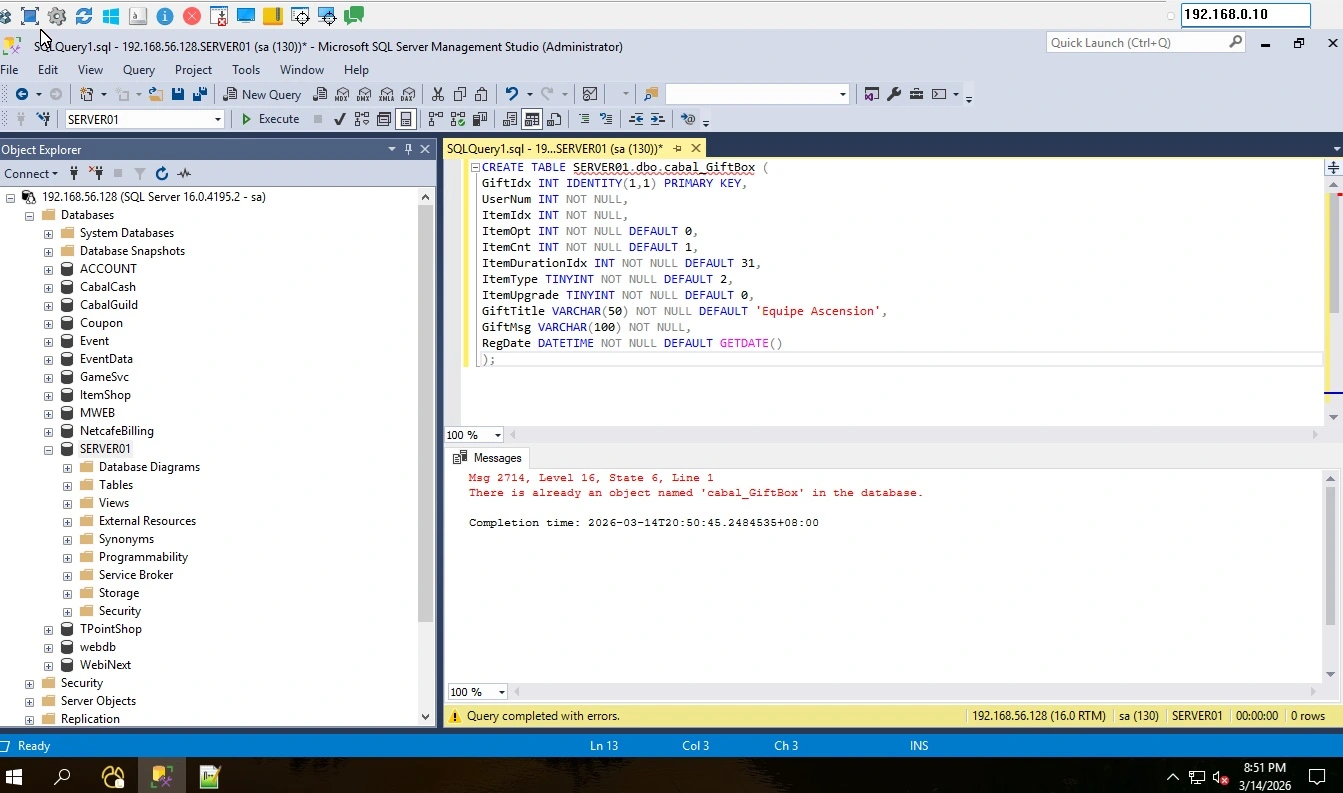Viewport: 1343px width, 793px height.
Task: Click the Execute button
Action: tap(270, 119)
